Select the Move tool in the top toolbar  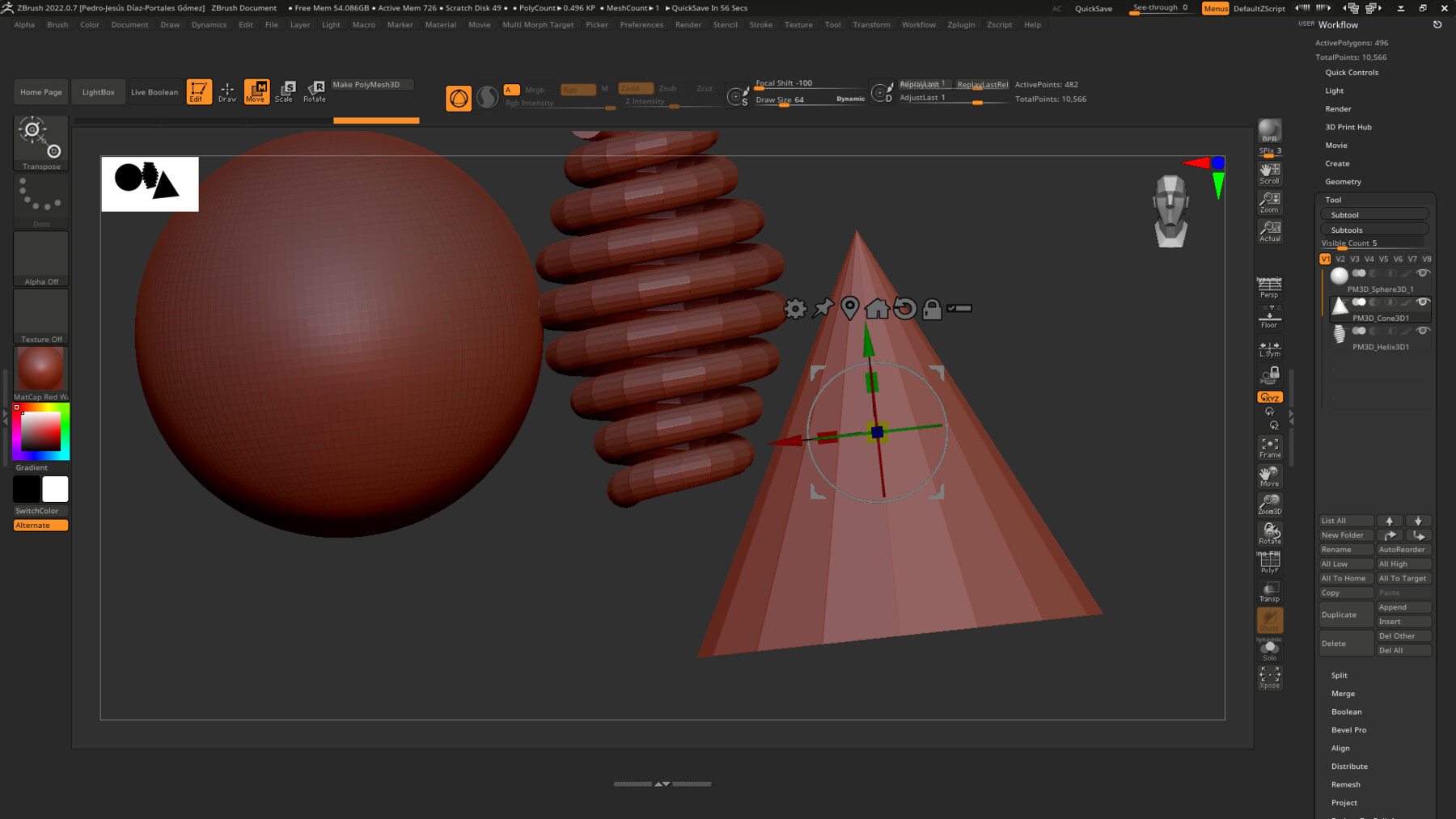(256, 91)
